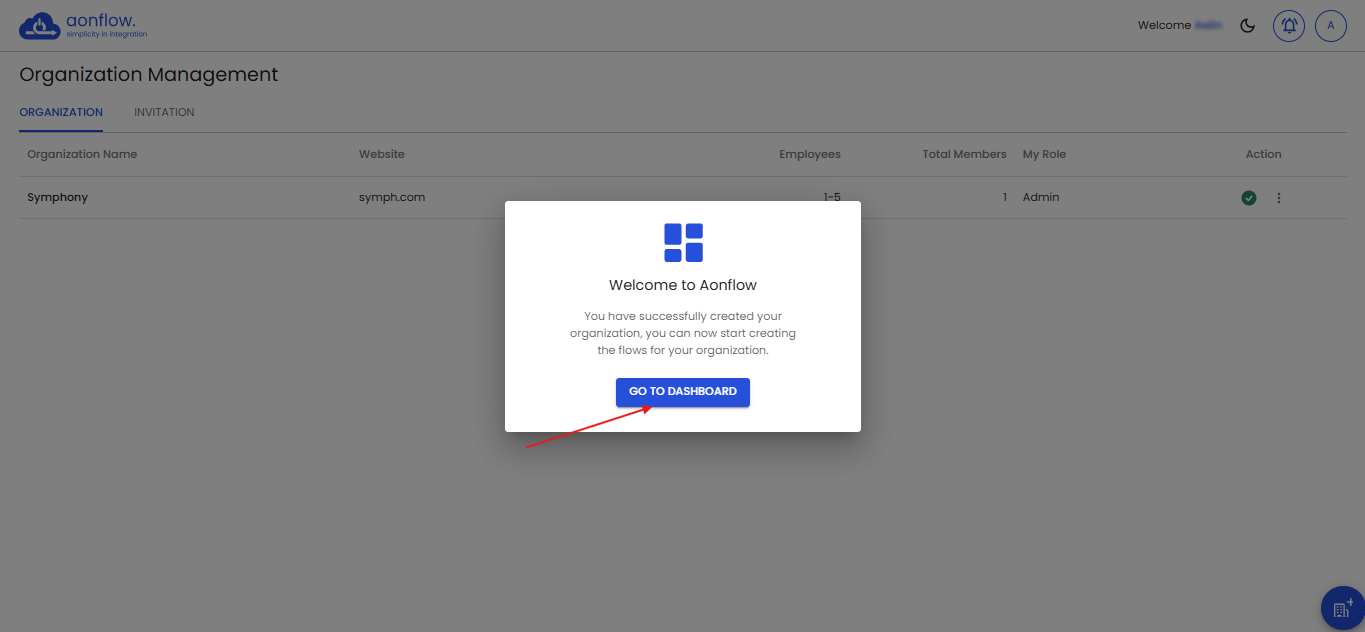Click the Organization Name column header

pyautogui.click(x=82, y=154)
